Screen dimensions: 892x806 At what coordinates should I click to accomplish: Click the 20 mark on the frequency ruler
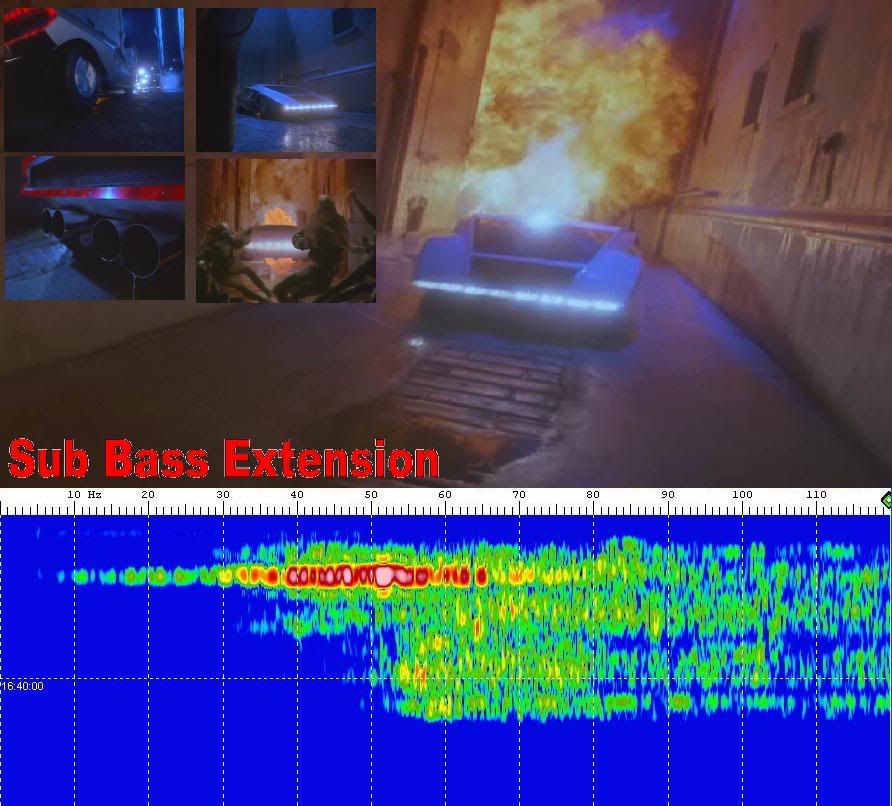click(x=148, y=495)
